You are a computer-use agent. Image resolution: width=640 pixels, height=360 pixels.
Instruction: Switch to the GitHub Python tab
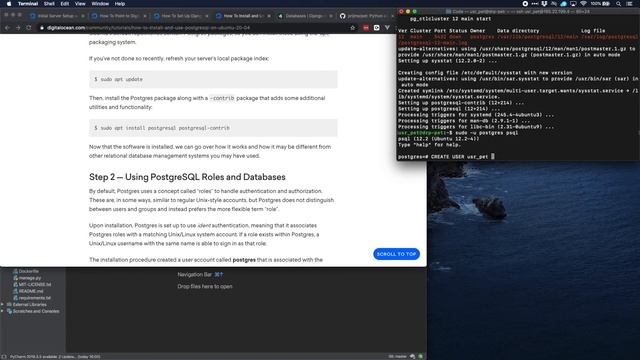(x=366, y=16)
